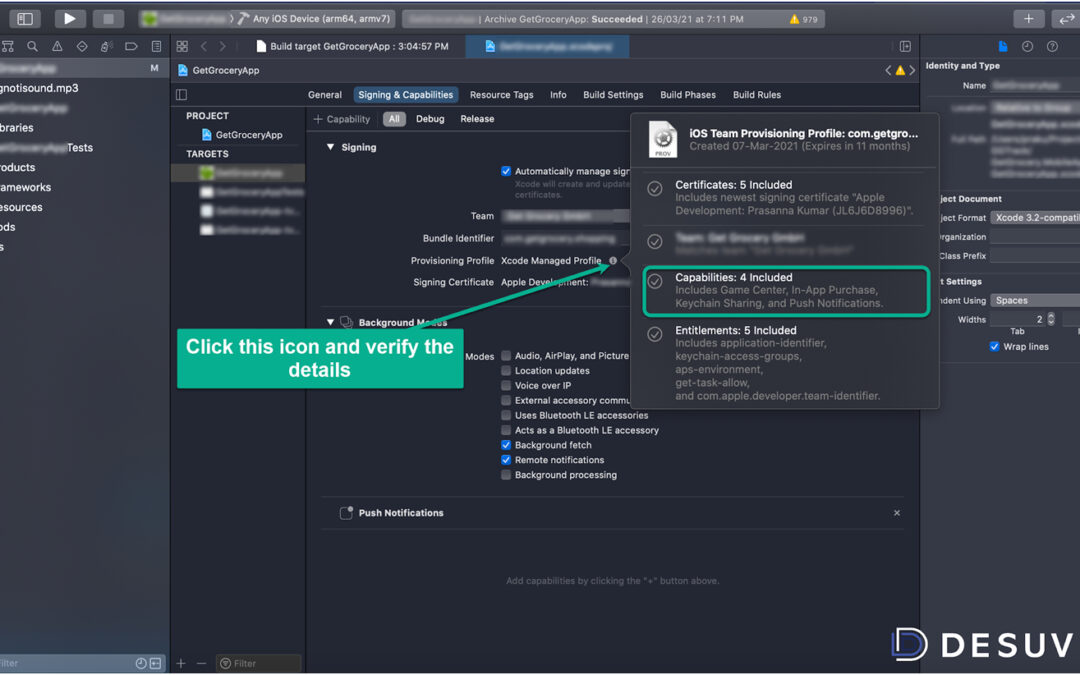This screenshot has height=675, width=1080.
Task: Click the yellow warning icon in jump bar
Action: [x=900, y=70]
